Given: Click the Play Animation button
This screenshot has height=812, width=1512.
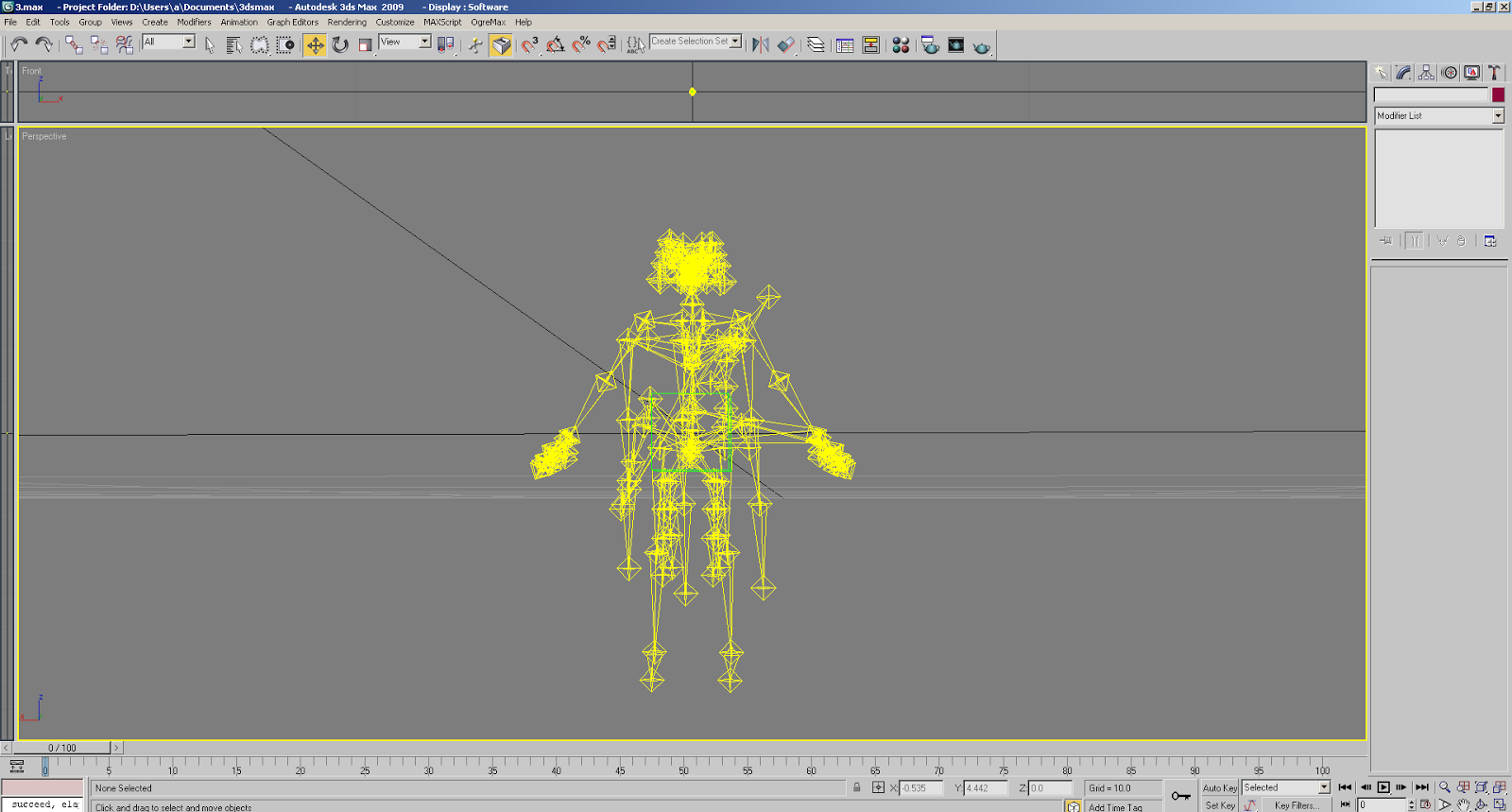Looking at the screenshot, I should tap(1383, 787).
